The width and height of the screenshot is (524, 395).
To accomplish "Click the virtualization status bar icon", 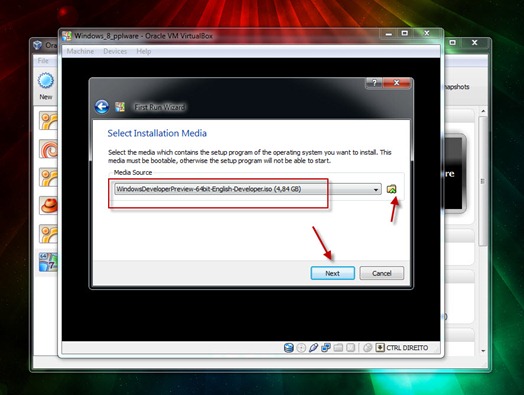I will coord(350,348).
